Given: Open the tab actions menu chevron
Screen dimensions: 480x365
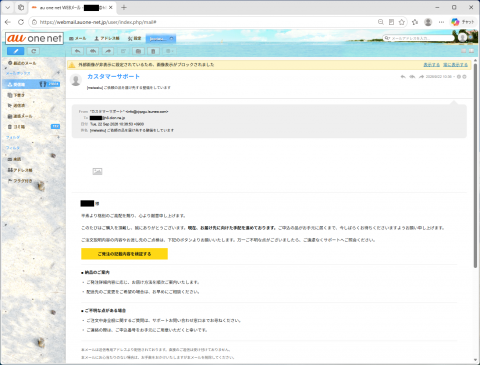Looking at the screenshot, I should [x=8, y=7].
